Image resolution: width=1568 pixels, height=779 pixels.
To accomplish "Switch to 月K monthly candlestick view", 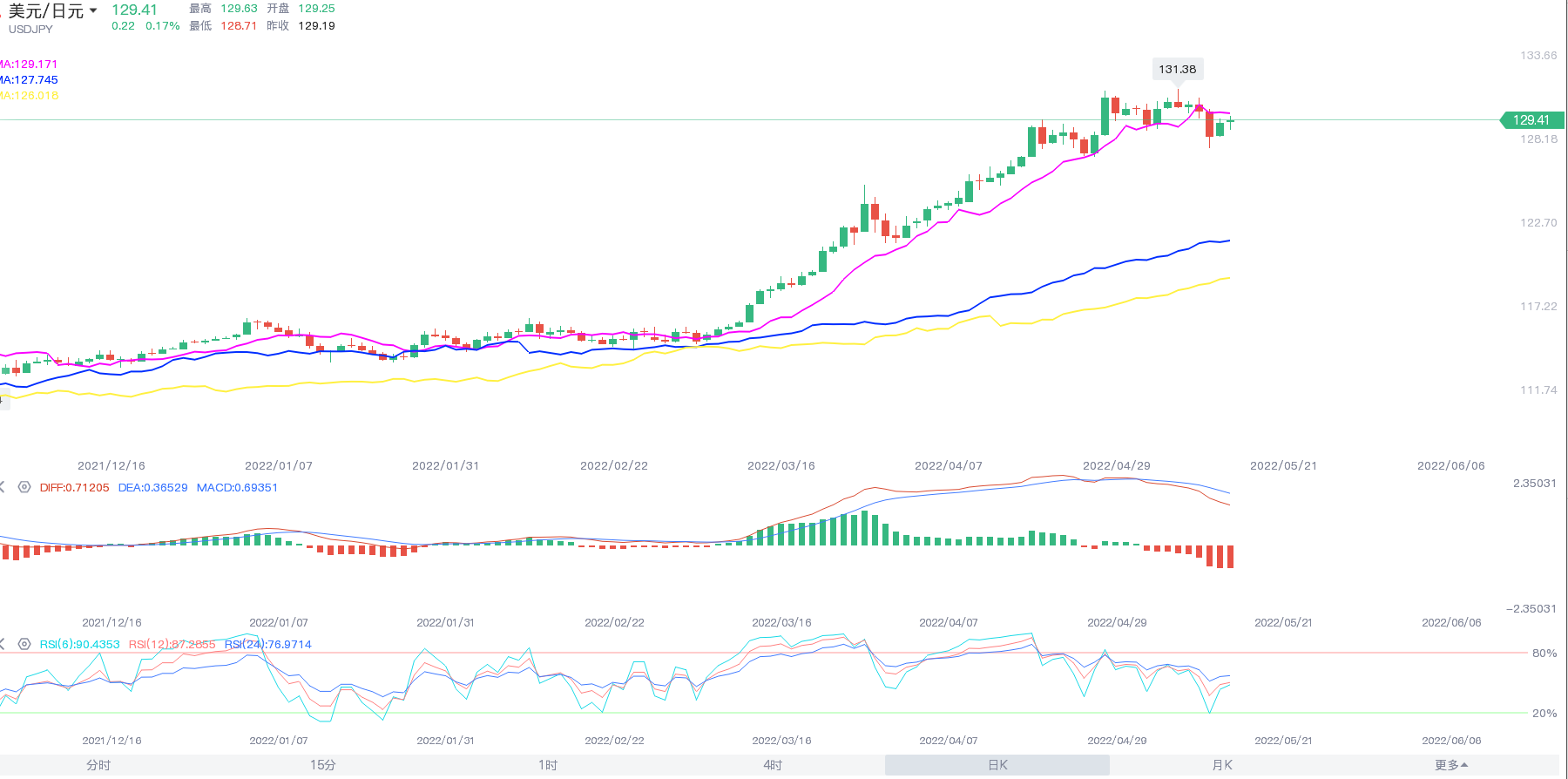I will coord(1222,765).
